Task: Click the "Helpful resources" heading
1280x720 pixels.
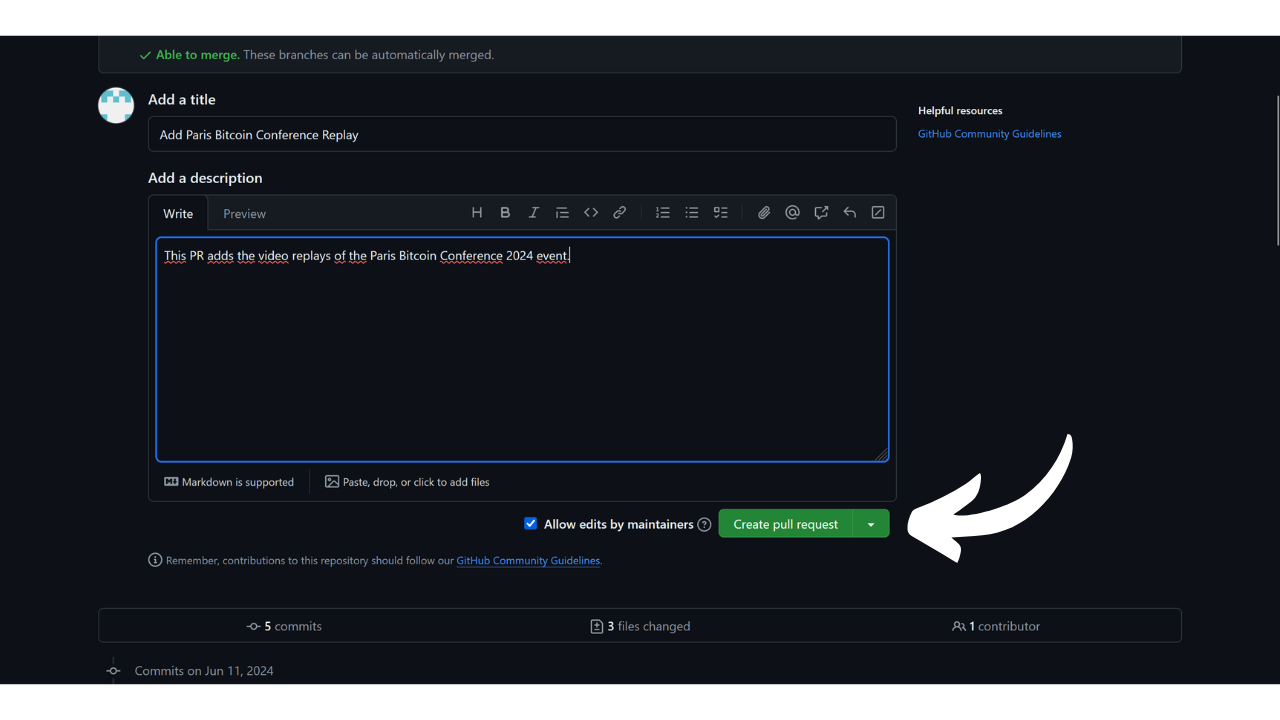Action: pyautogui.click(x=960, y=111)
